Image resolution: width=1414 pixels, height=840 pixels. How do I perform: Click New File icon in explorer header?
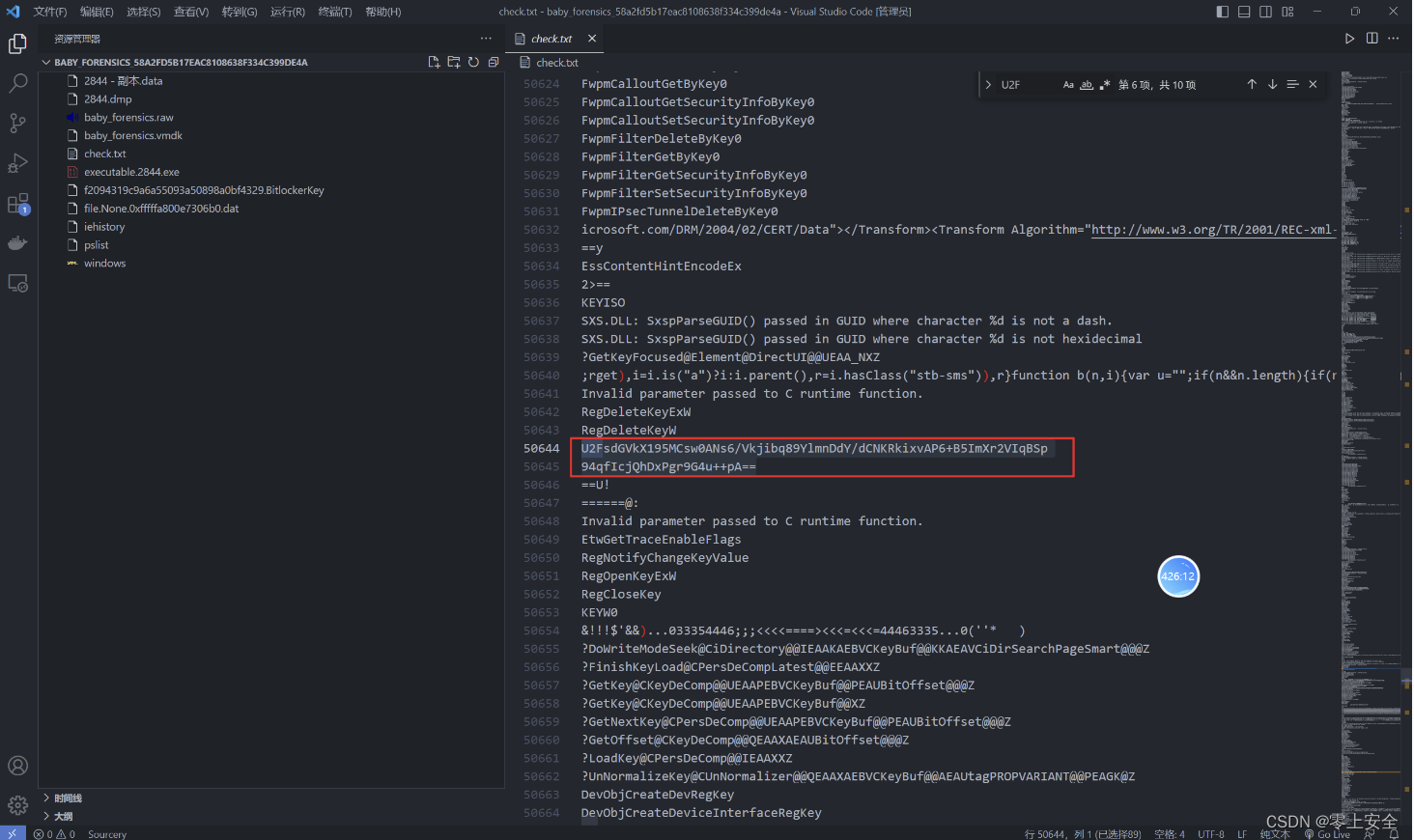(434, 62)
